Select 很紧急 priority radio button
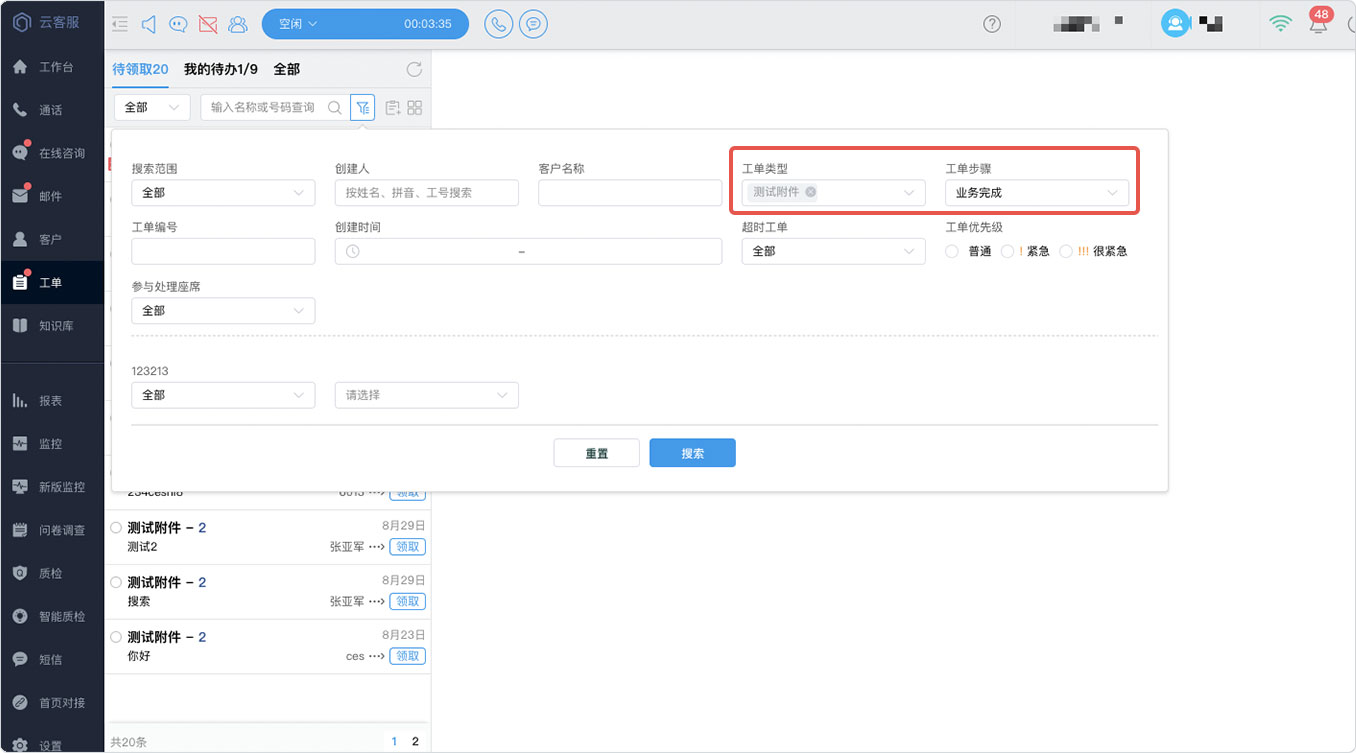1356x753 pixels. [x=1066, y=252]
